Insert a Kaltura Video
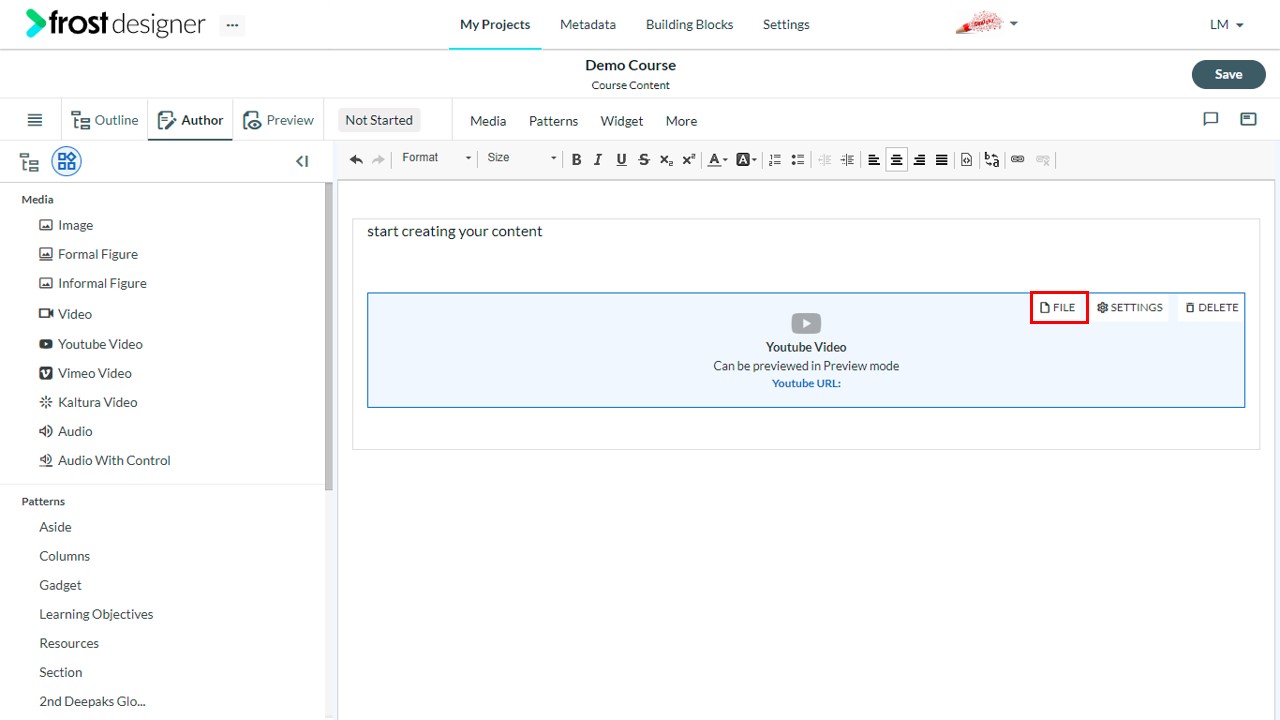This screenshot has height=720, width=1280. [88, 402]
